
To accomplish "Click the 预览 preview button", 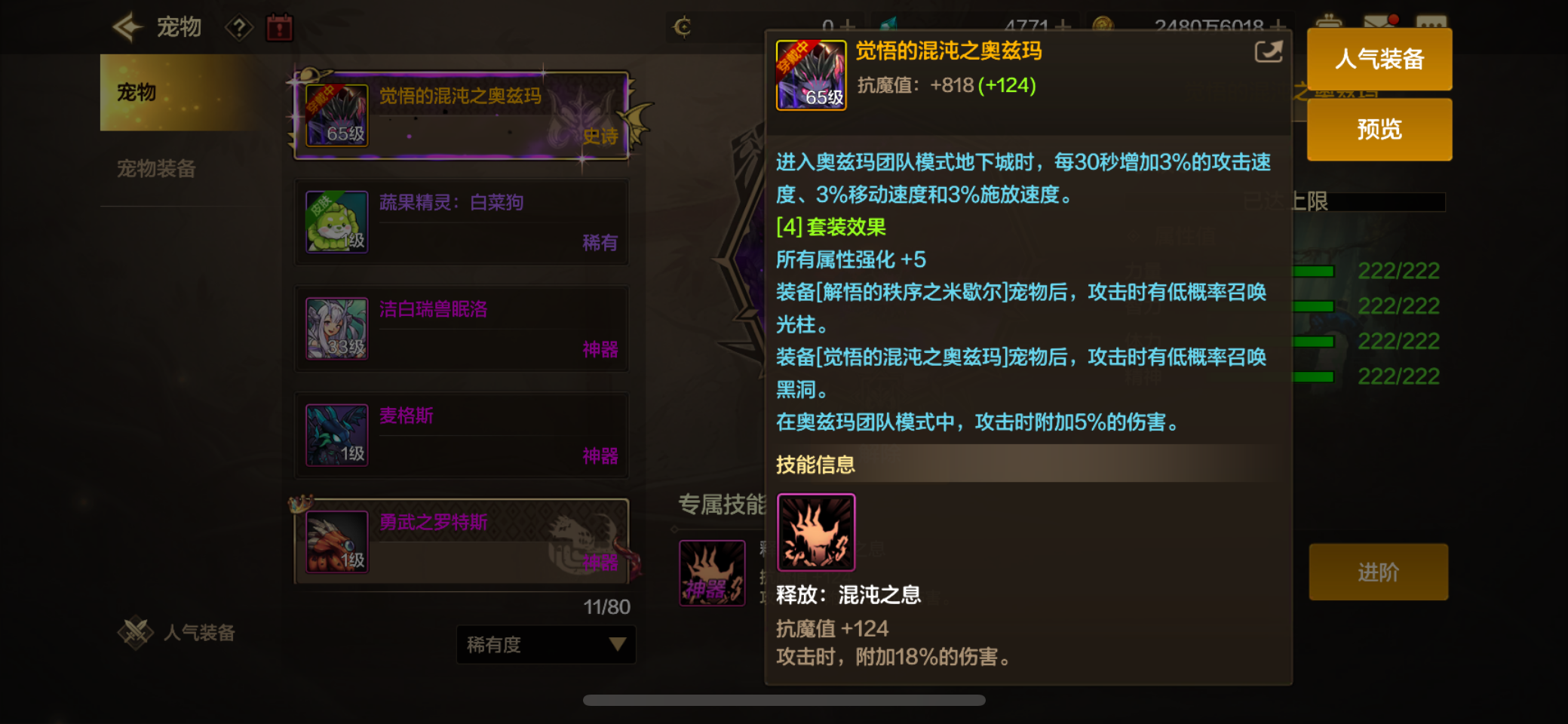I will 1379,130.
